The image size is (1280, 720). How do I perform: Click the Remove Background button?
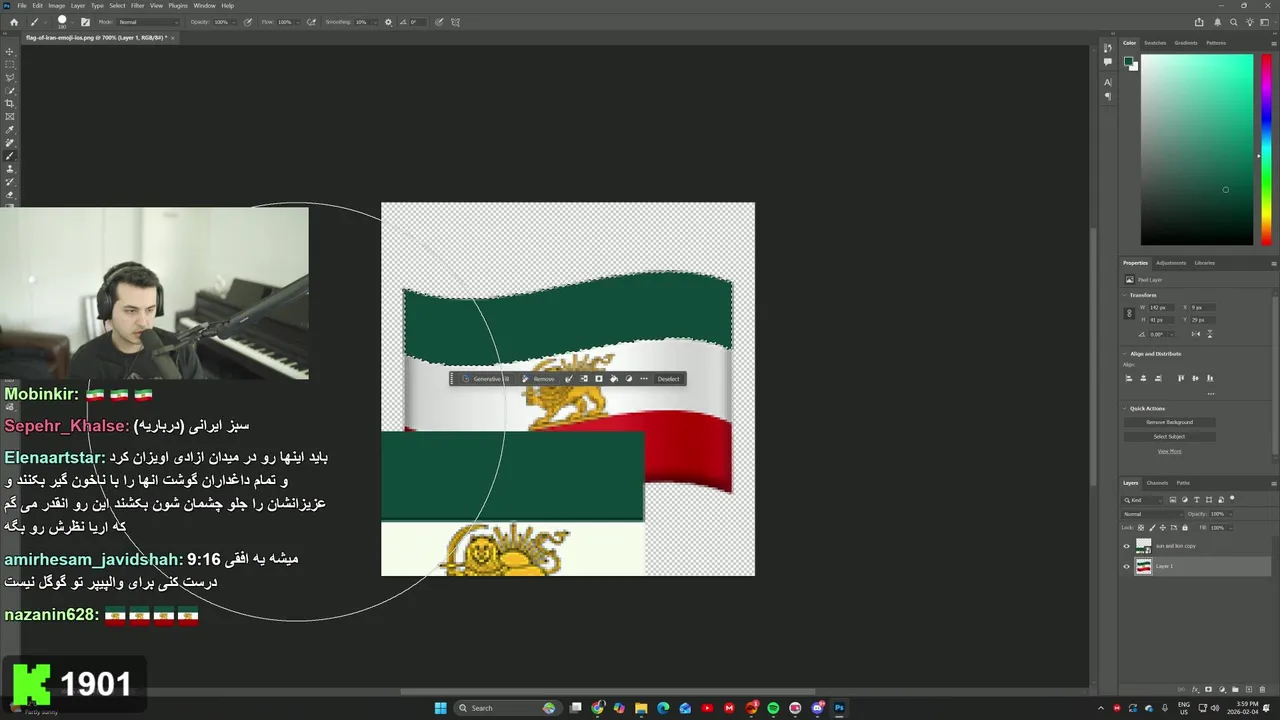coord(1170,422)
